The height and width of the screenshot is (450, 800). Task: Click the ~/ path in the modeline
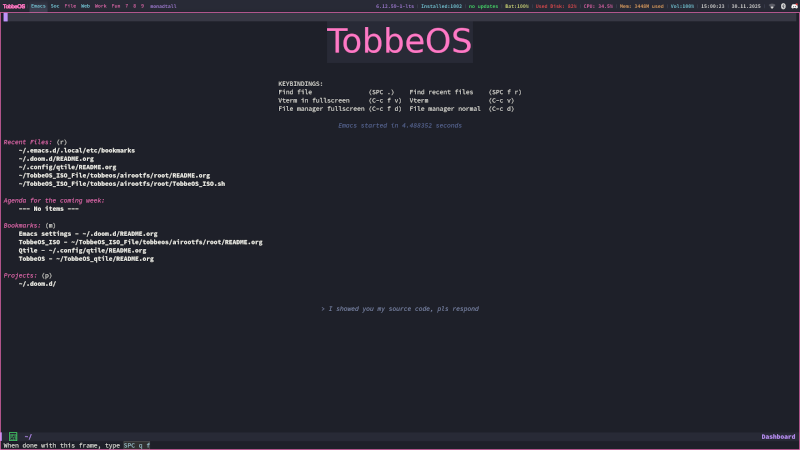[28, 437]
